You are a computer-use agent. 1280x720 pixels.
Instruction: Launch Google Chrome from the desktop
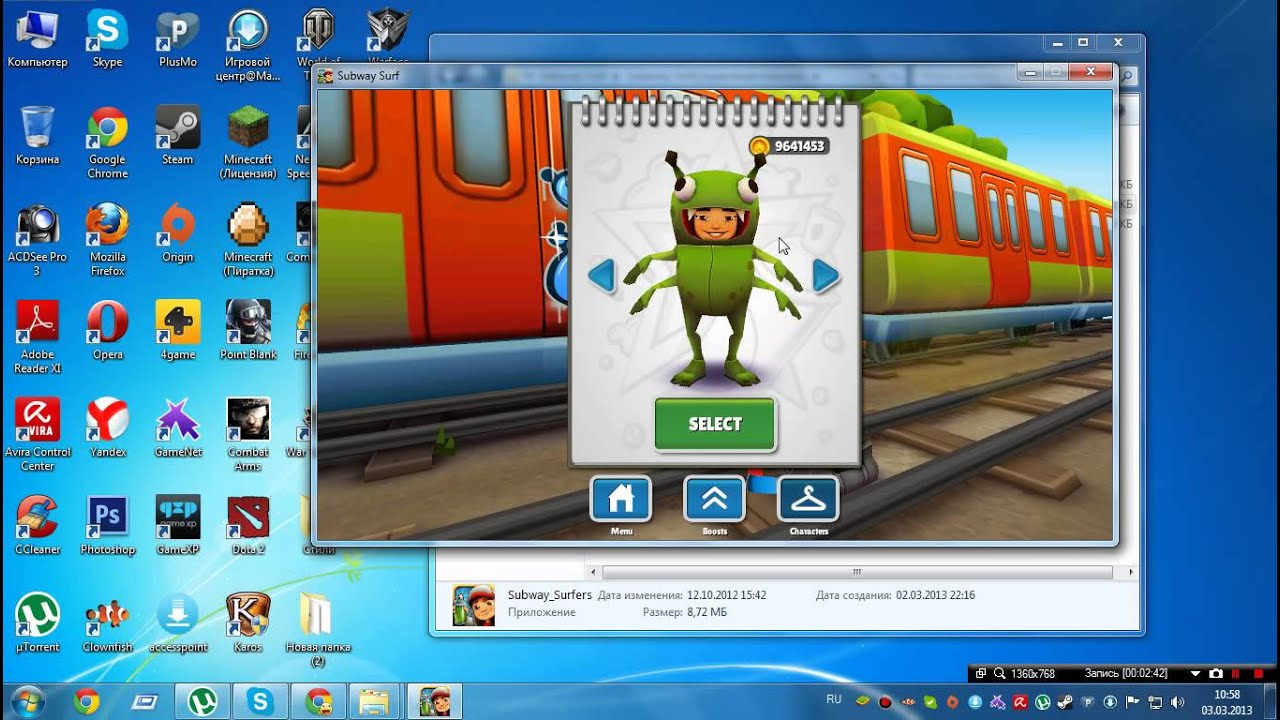pyautogui.click(x=107, y=142)
